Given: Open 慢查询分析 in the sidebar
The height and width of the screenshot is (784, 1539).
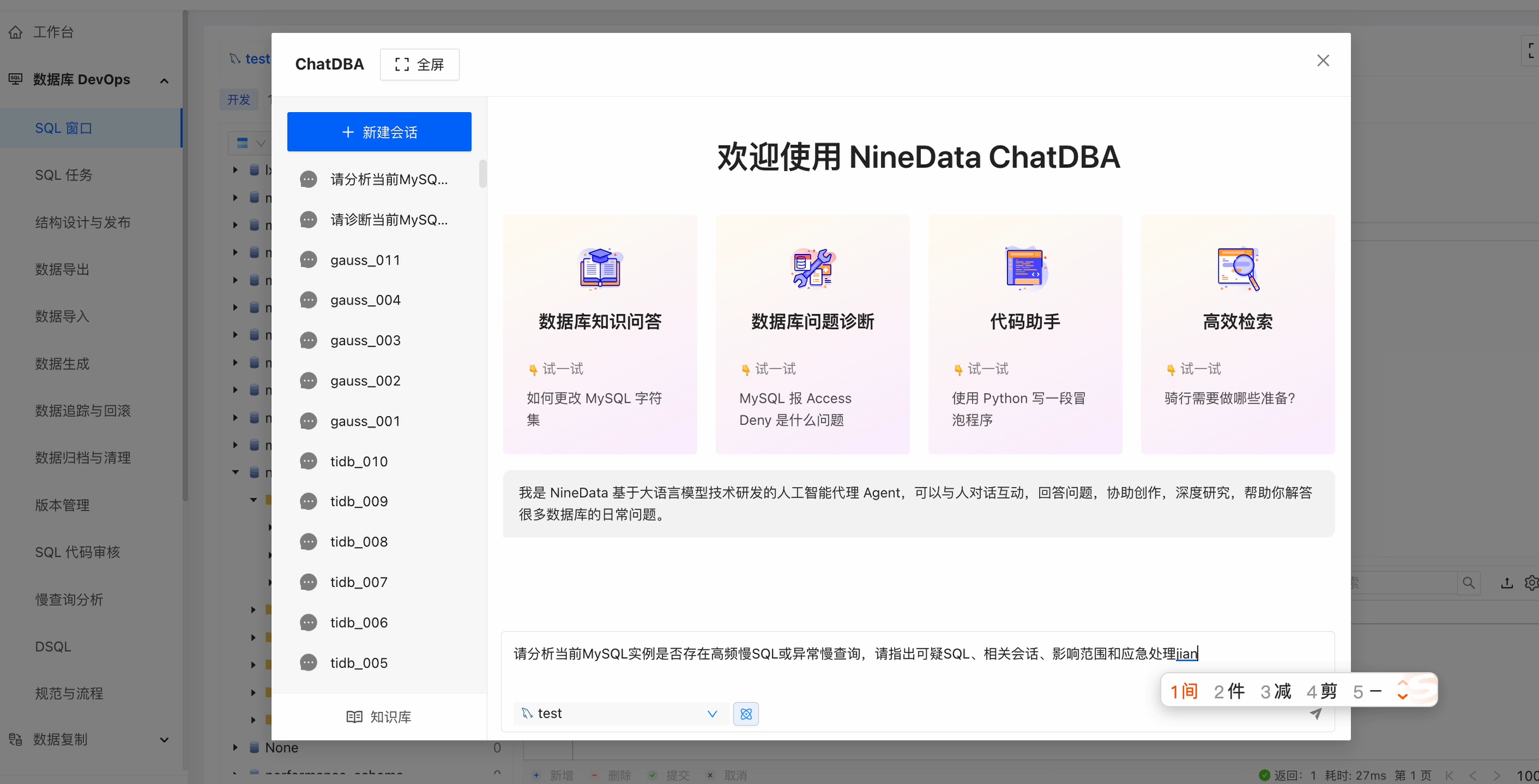Looking at the screenshot, I should point(69,600).
